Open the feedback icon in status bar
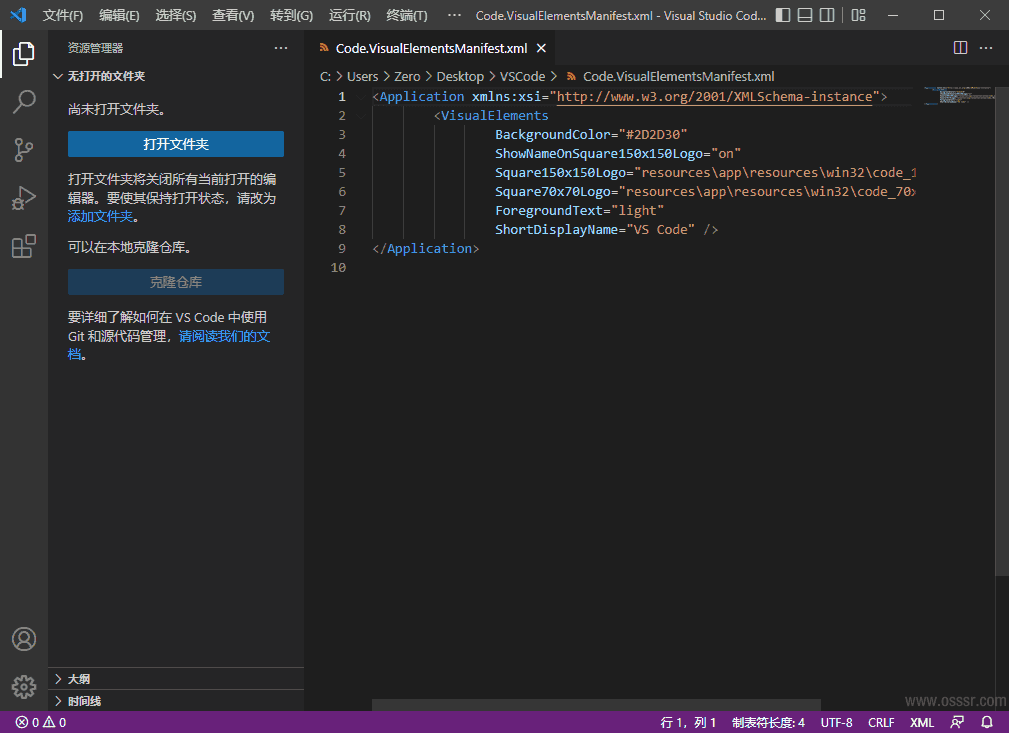The width and height of the screenshot is (1009, 733). tap(957, 722)
